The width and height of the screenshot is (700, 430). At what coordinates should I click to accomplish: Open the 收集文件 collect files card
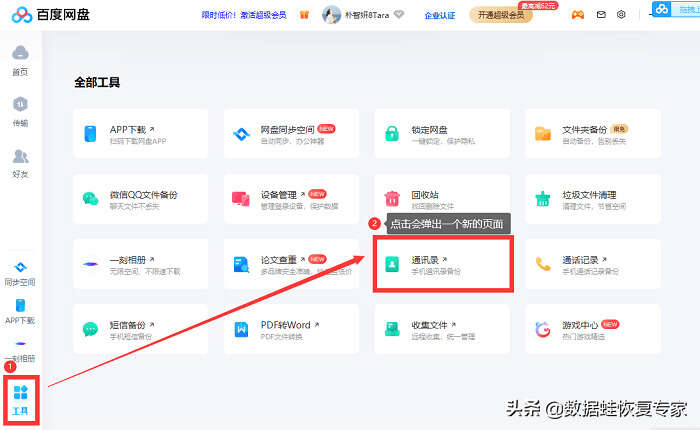point(442,329)
